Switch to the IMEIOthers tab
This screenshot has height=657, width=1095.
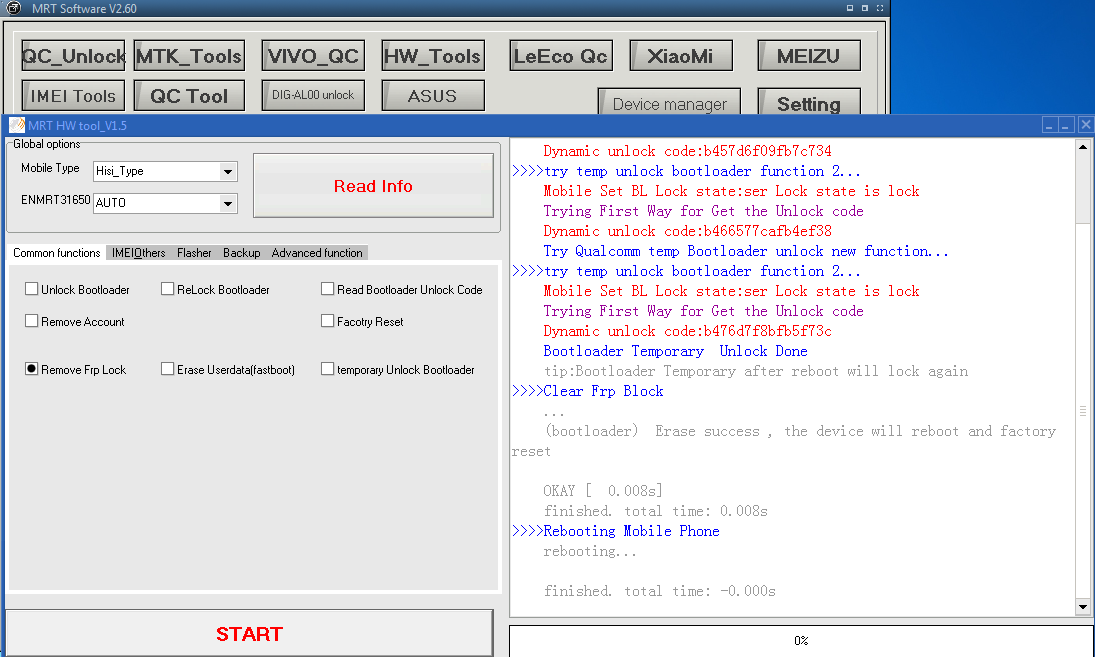point(138,253)
